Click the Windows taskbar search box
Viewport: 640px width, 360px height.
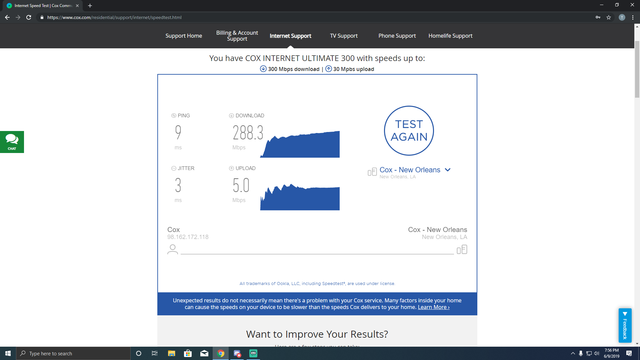pyautogui.click(x=73, y=353)
